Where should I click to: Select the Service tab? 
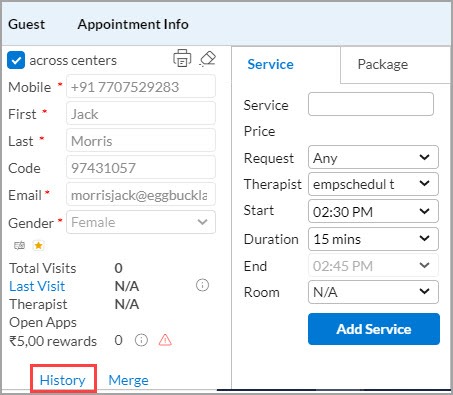(270, 65)
